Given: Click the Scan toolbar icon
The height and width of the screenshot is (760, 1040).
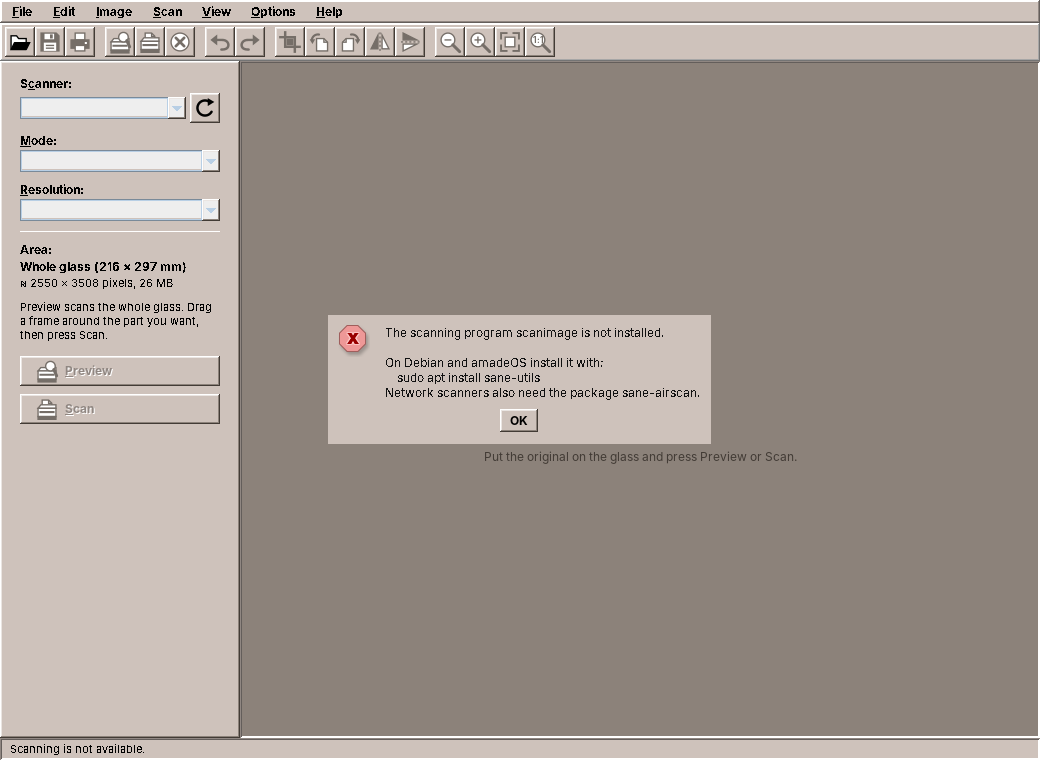Looking at the screenshot, I should (150, 42).
